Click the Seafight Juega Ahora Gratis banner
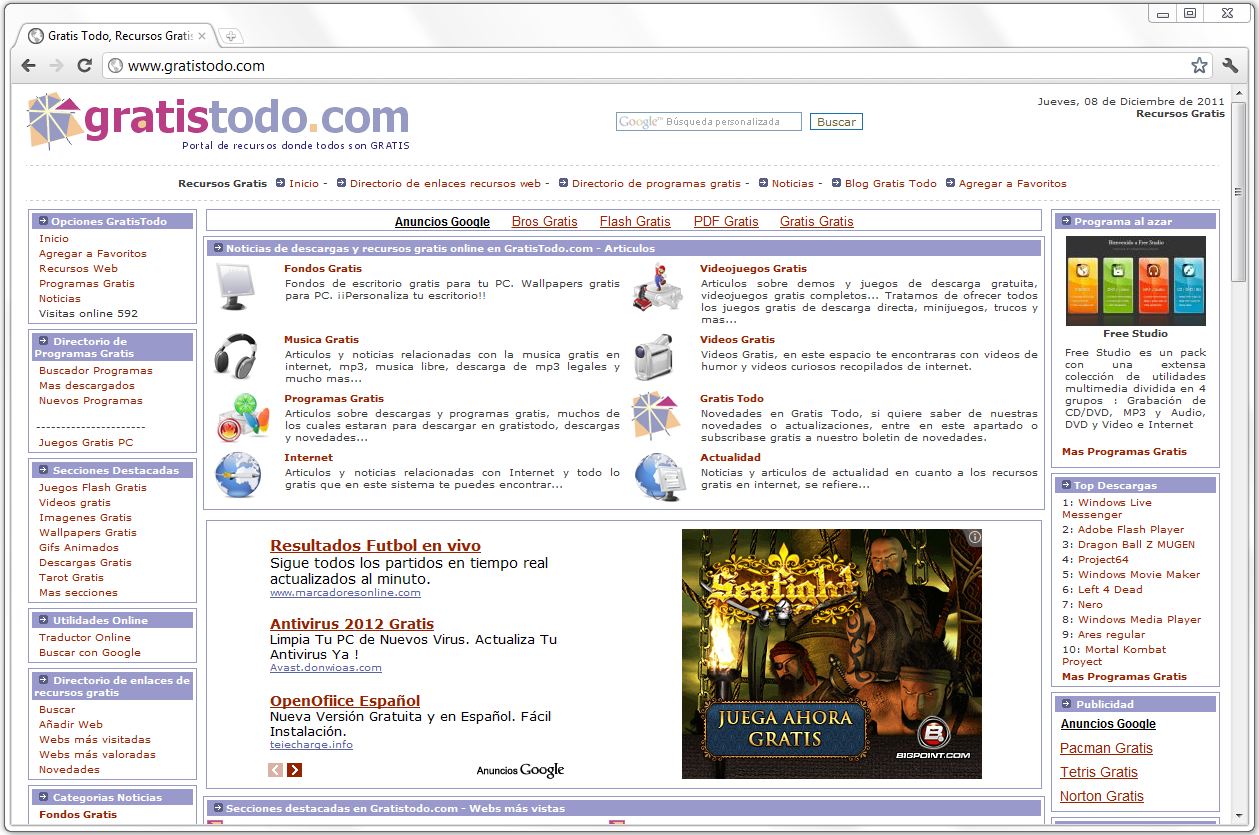This screenshot has width=1259, height=835. coord(832,654)
